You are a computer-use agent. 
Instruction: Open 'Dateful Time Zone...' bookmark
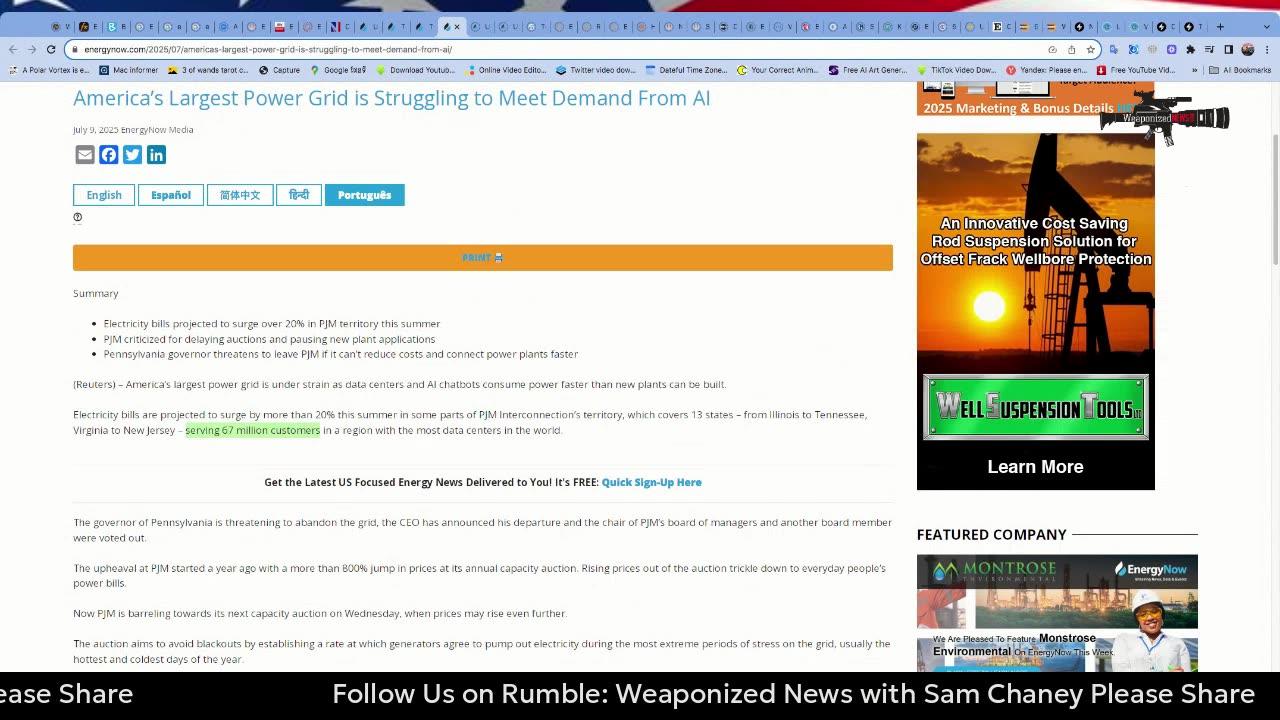click(686, 70)
